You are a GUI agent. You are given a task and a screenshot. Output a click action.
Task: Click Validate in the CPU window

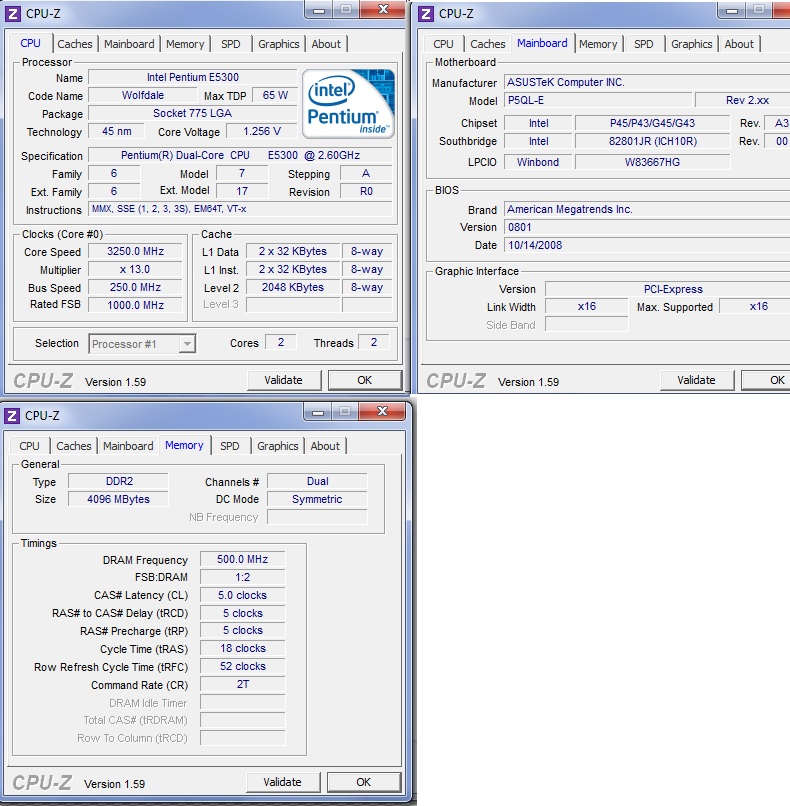pyautogui.click(x=284, y=380)
